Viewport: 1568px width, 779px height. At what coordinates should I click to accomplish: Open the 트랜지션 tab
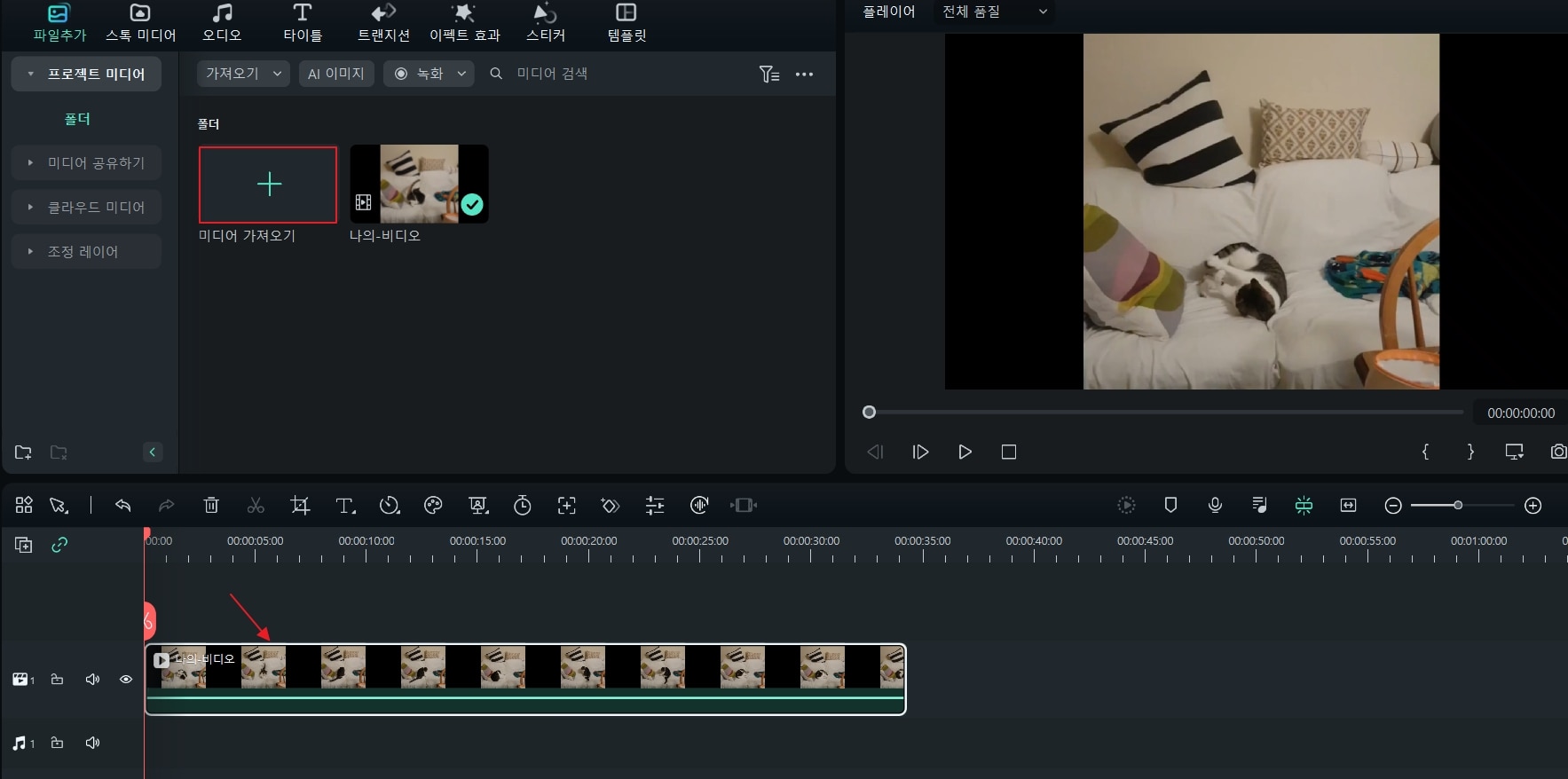(383, 24)
